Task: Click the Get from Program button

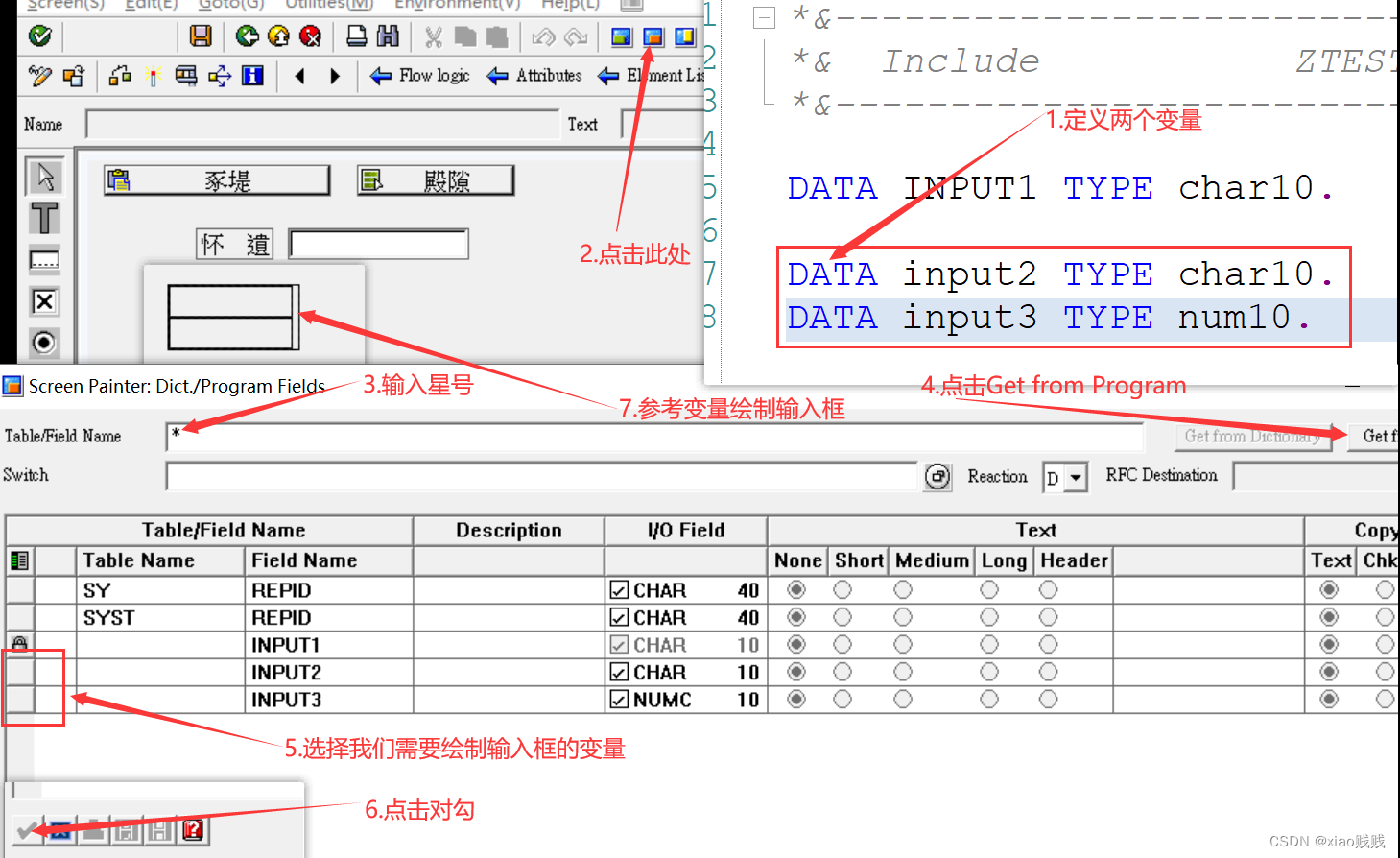Action: click(x=1374, y=437)
